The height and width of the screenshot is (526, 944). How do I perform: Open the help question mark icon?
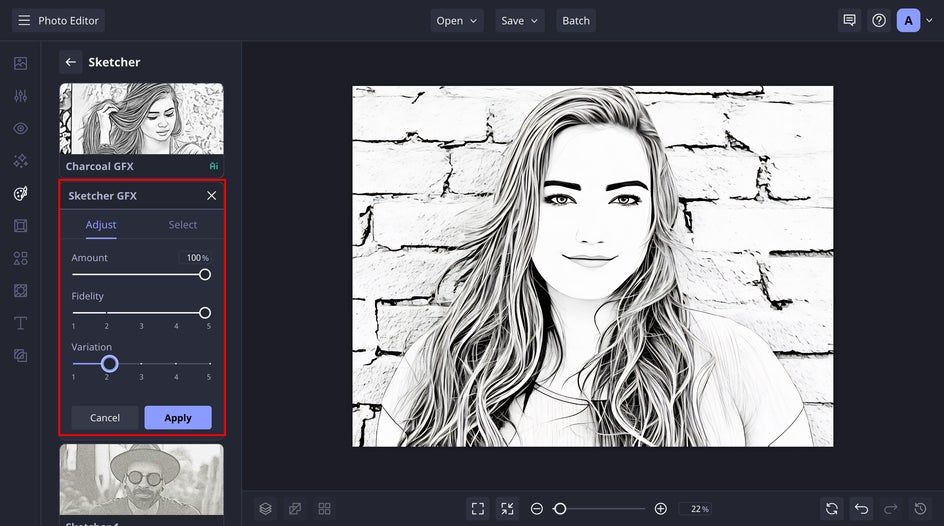tap(879, 20)
